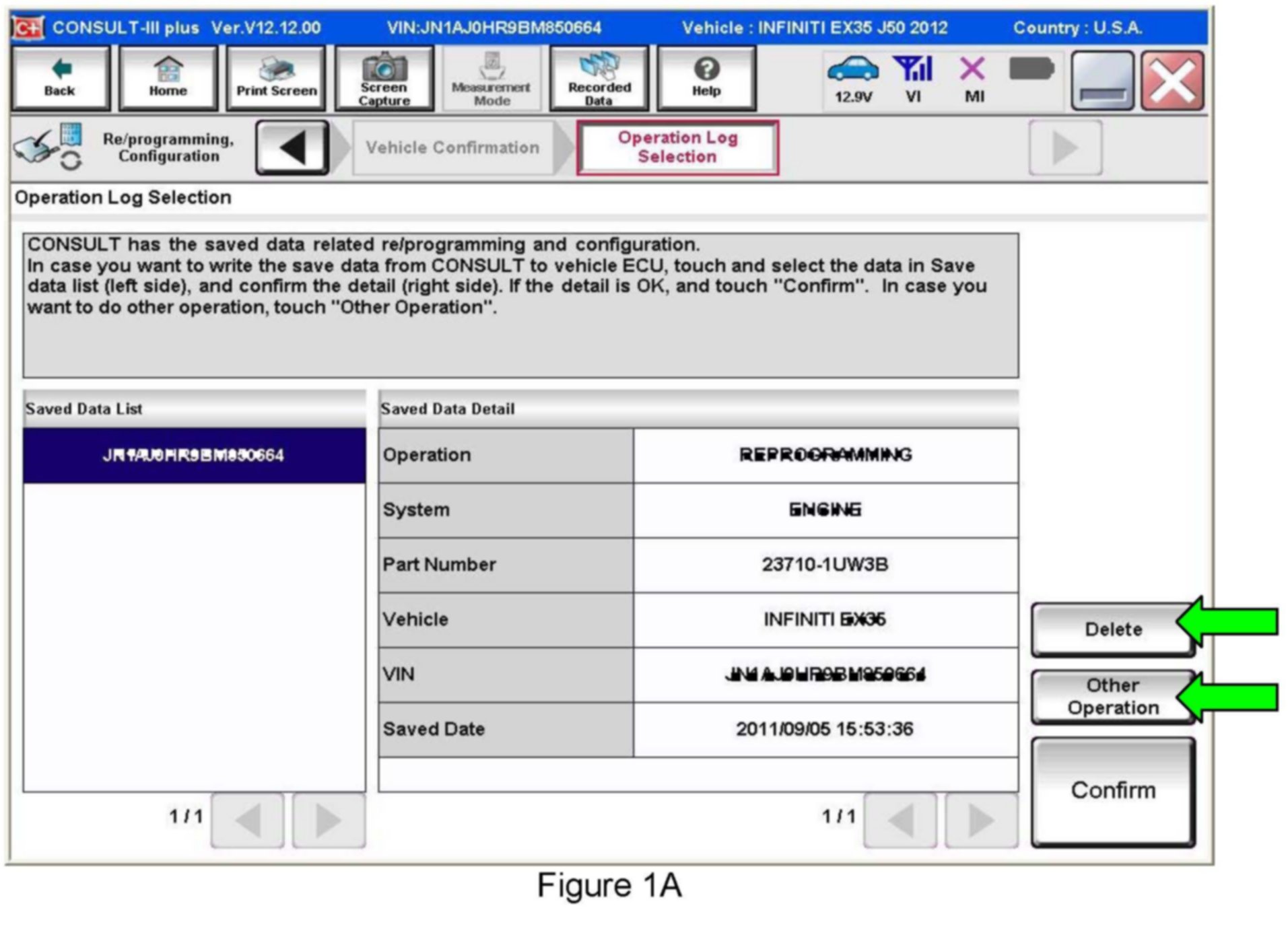1288x935 pixels.
Task: Click the Back toolbar button
Action: (60, 78)
